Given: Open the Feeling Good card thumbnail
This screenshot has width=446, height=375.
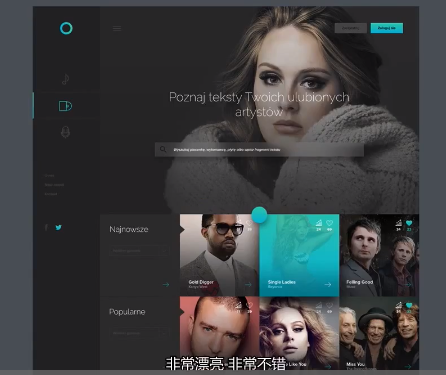Looking at the screenshot, I should pyautogui.click(x=379, y=255).
